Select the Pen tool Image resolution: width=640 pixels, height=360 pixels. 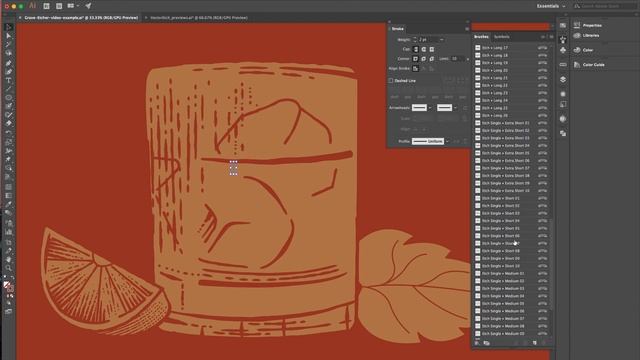pyautogui.click(x=9, y=63)
